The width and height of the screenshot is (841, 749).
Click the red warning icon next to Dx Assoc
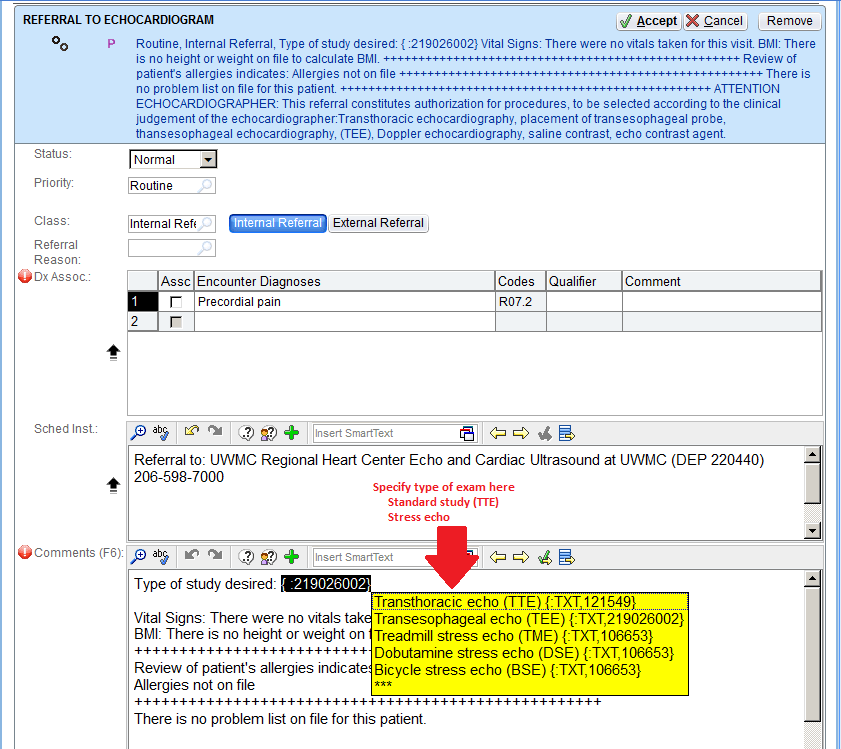pyautogui.click(x=25, y=276)
